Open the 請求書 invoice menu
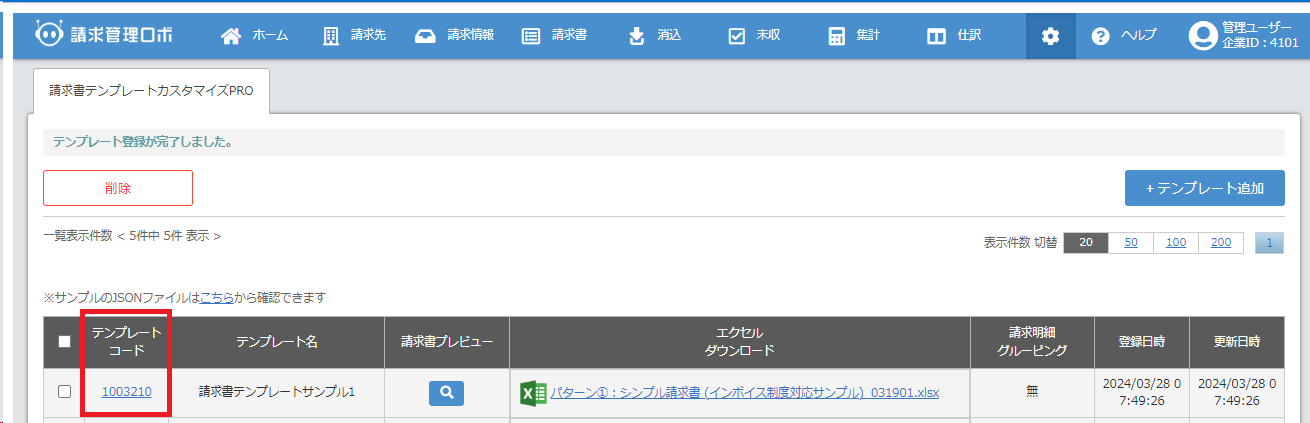 (554, 36)
